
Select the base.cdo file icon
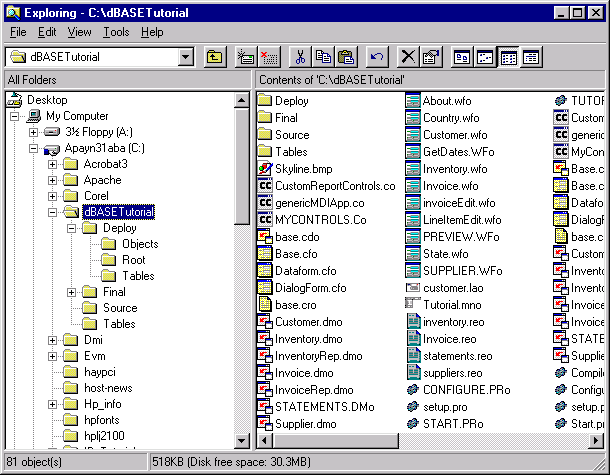coord(265,237)
